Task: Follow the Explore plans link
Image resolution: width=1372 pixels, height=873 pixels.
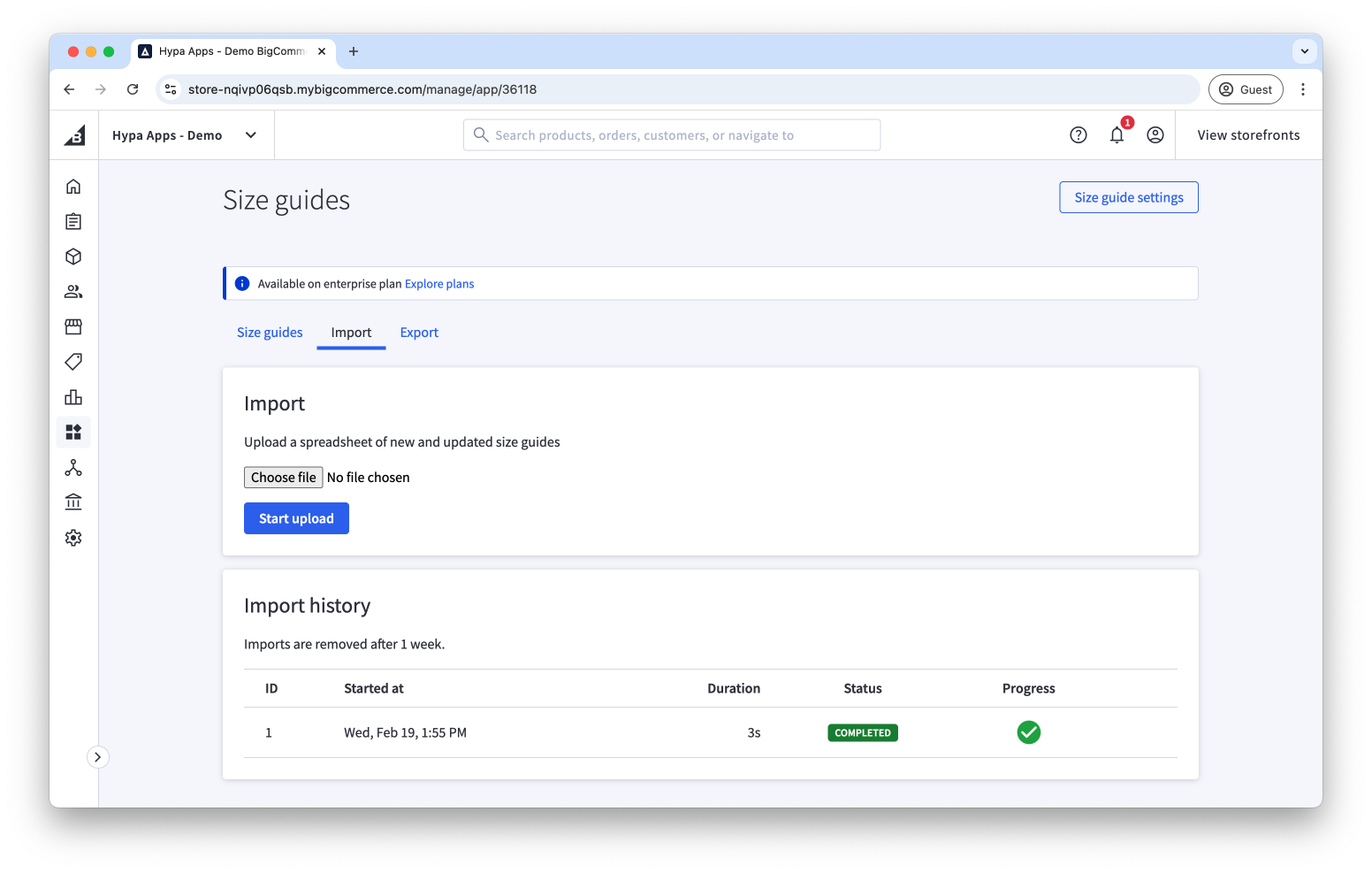Action: pyautogui.click(x=439, y=284)
